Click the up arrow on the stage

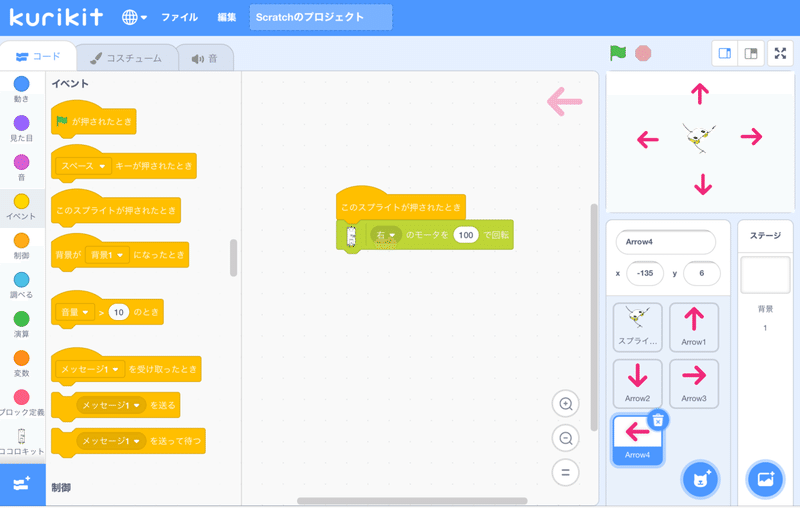700,94
